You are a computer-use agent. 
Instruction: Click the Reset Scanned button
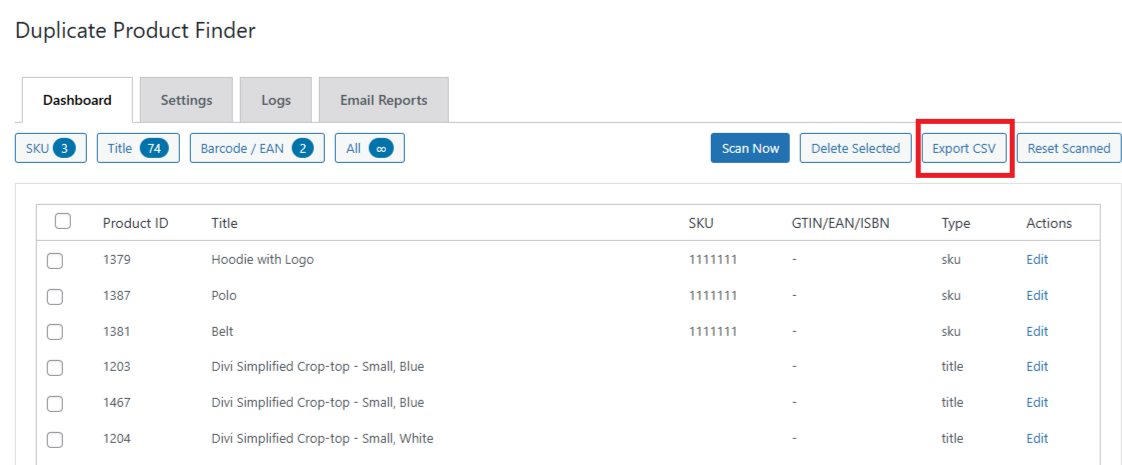(1069, 148)
